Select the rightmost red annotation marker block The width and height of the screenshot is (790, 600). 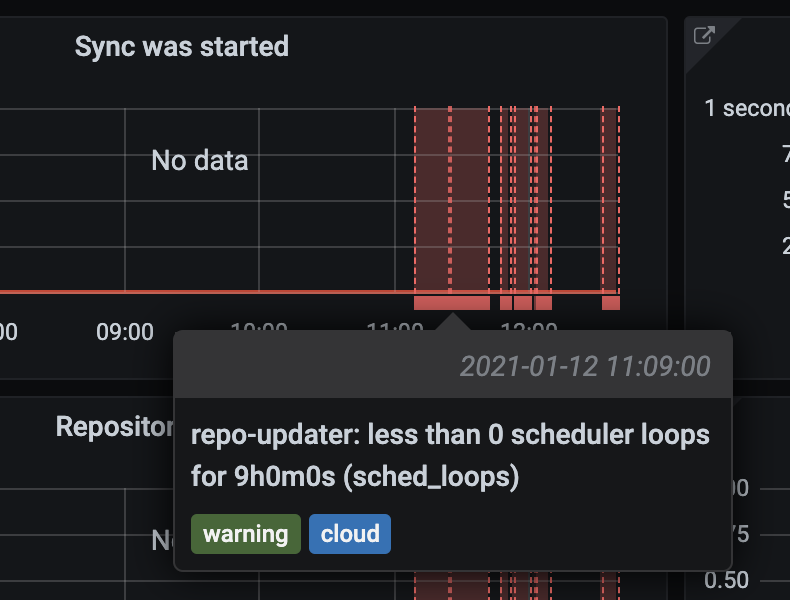coord(611,303)
